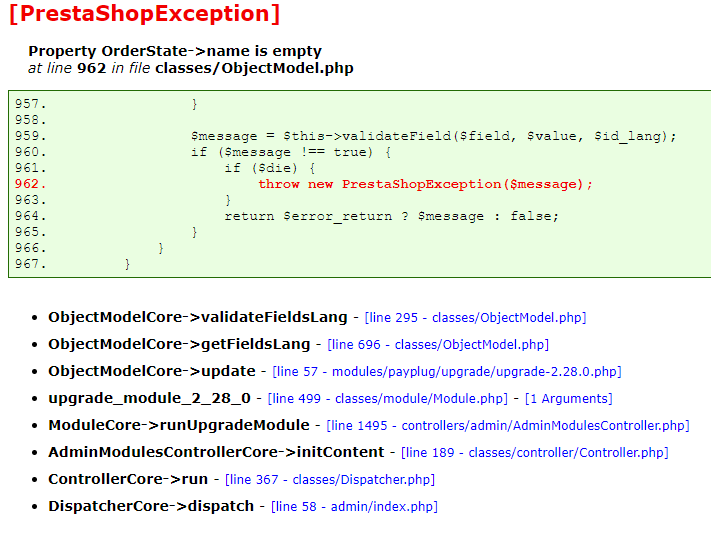Click the red line number 962

click(x=30, y=184)
